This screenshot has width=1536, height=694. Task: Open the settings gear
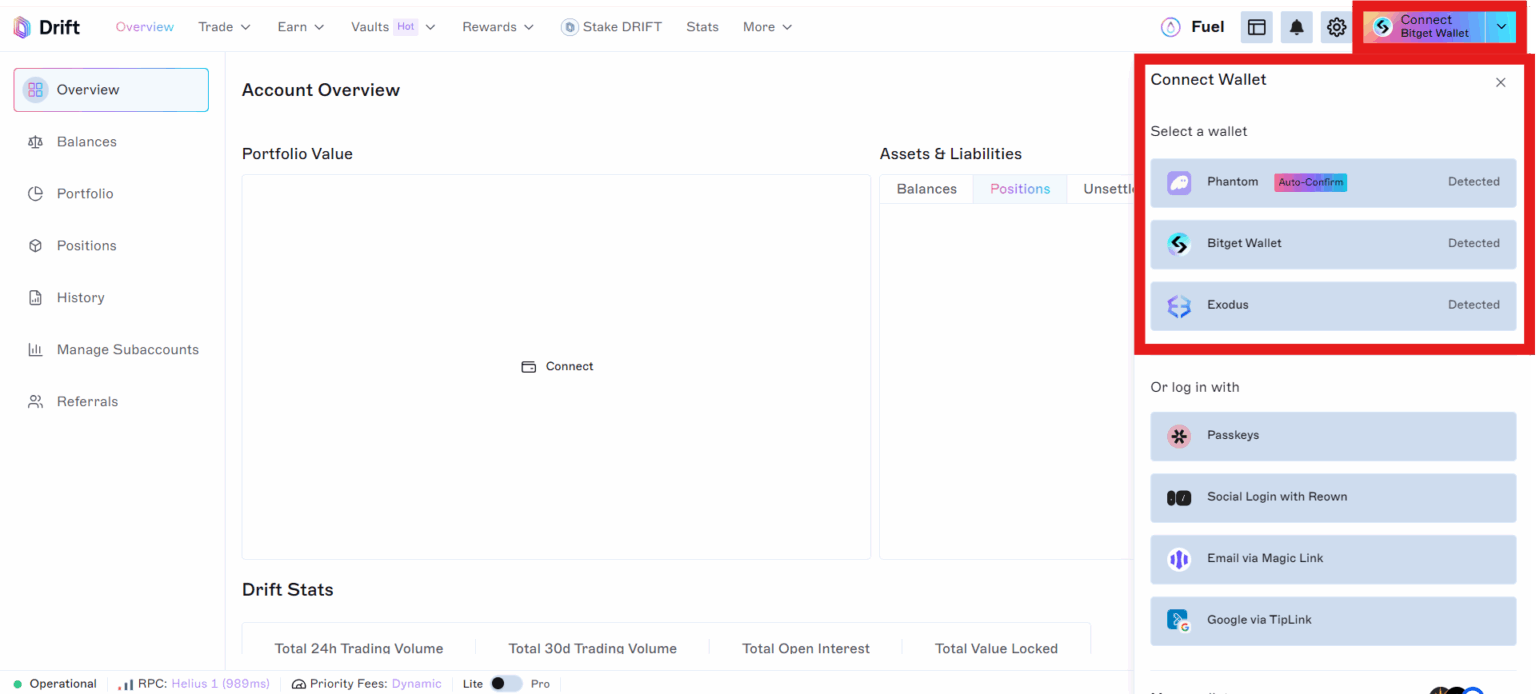pyautogui.click(x=1336, y=27)
